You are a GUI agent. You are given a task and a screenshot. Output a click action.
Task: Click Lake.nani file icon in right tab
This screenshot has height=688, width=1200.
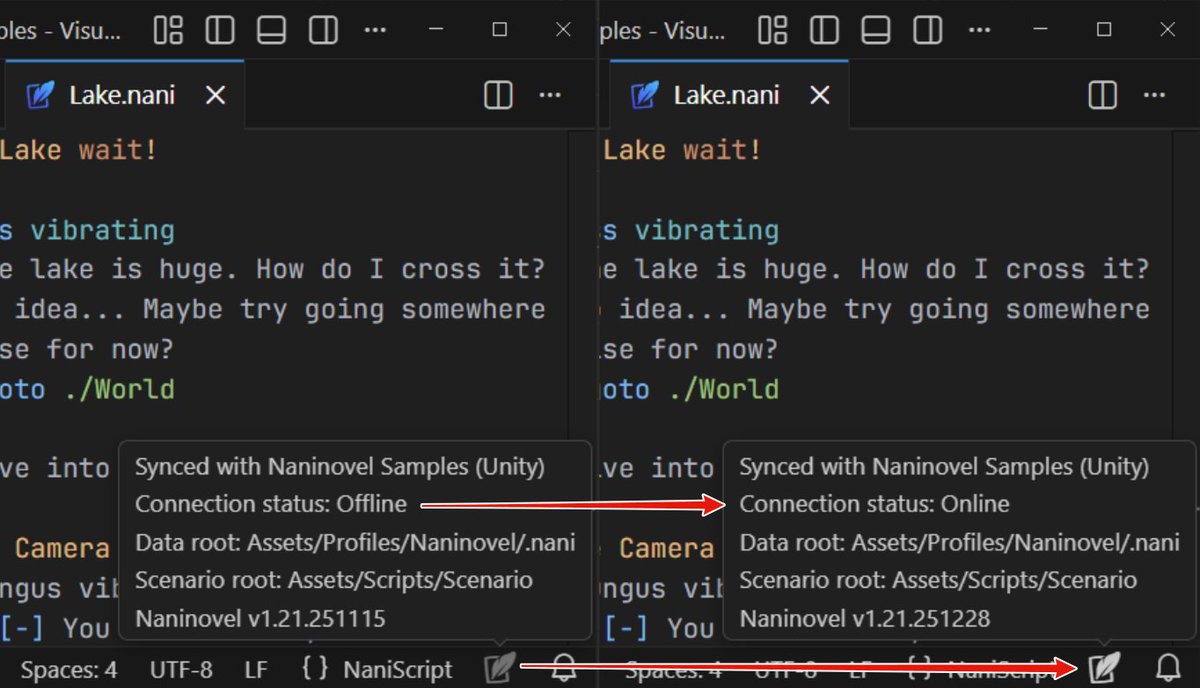pos(645,95)
